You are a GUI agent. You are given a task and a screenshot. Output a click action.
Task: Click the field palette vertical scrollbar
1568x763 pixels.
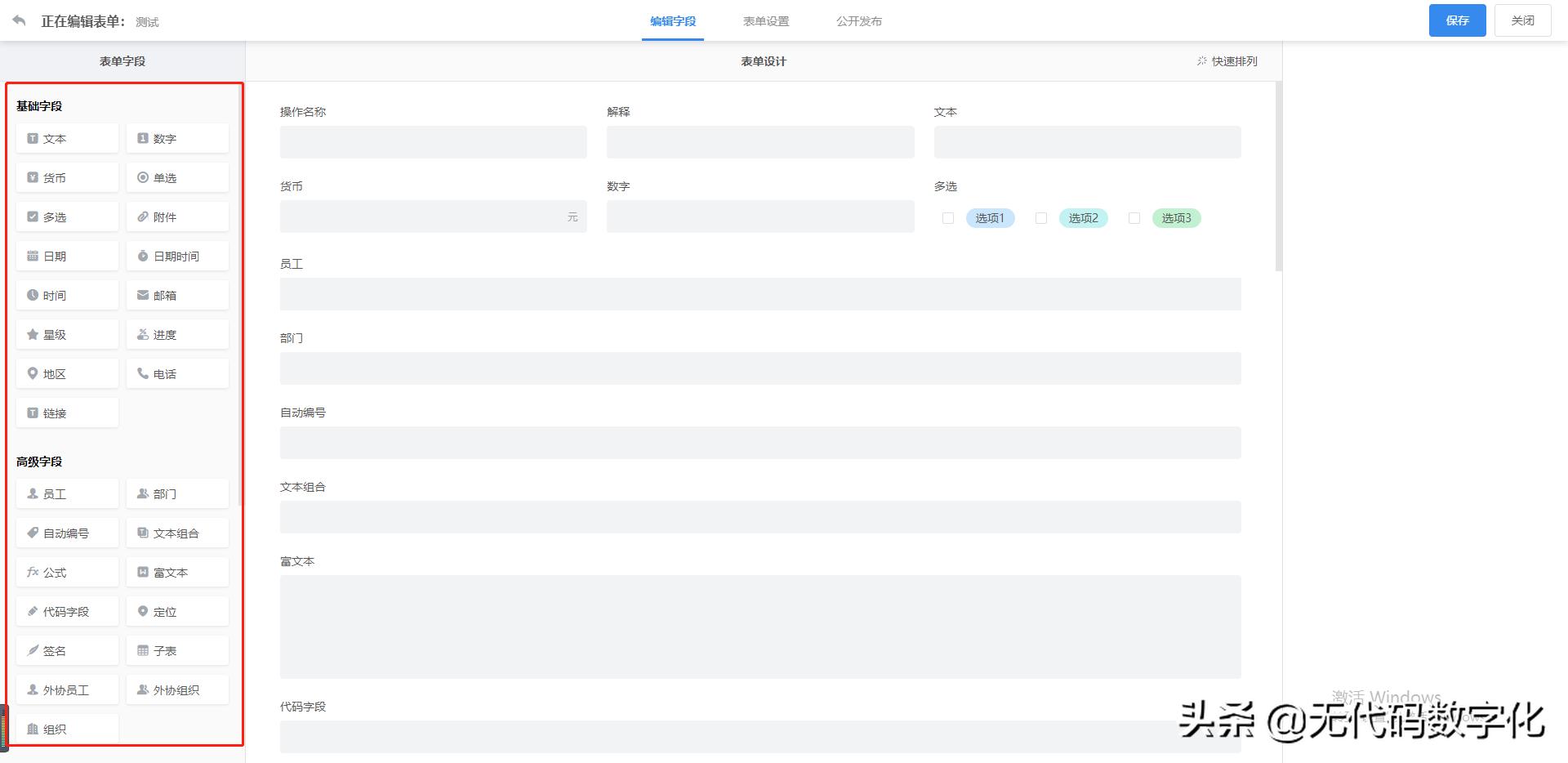click(240, 294)
